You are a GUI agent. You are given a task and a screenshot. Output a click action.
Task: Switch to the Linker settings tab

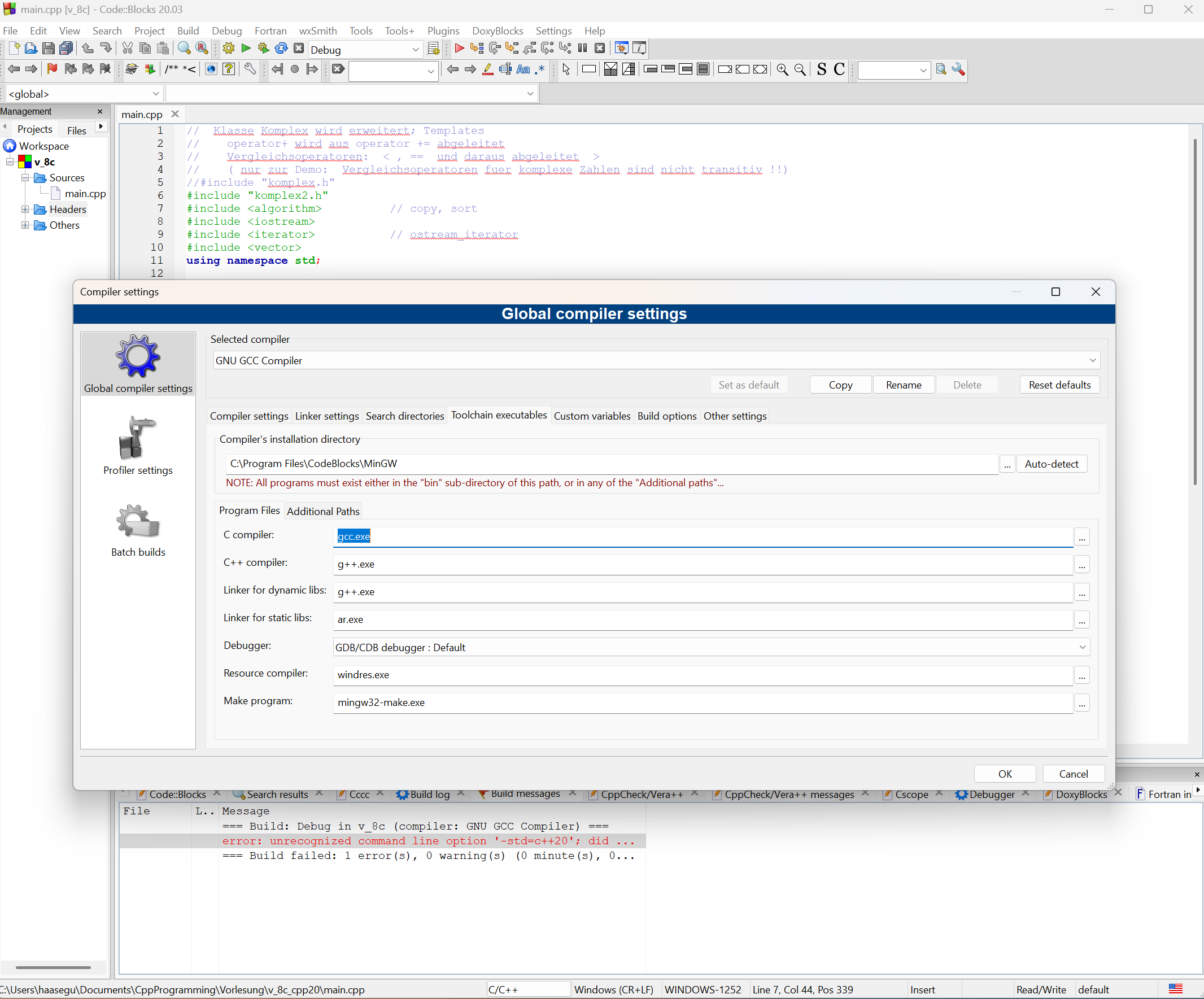pyautogui.click(x=327, y=416)
